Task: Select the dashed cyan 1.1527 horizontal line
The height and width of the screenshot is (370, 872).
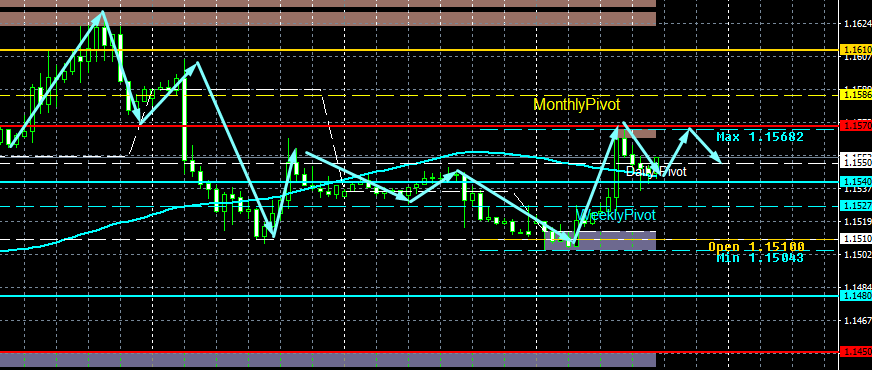Action: coord(420,206)
